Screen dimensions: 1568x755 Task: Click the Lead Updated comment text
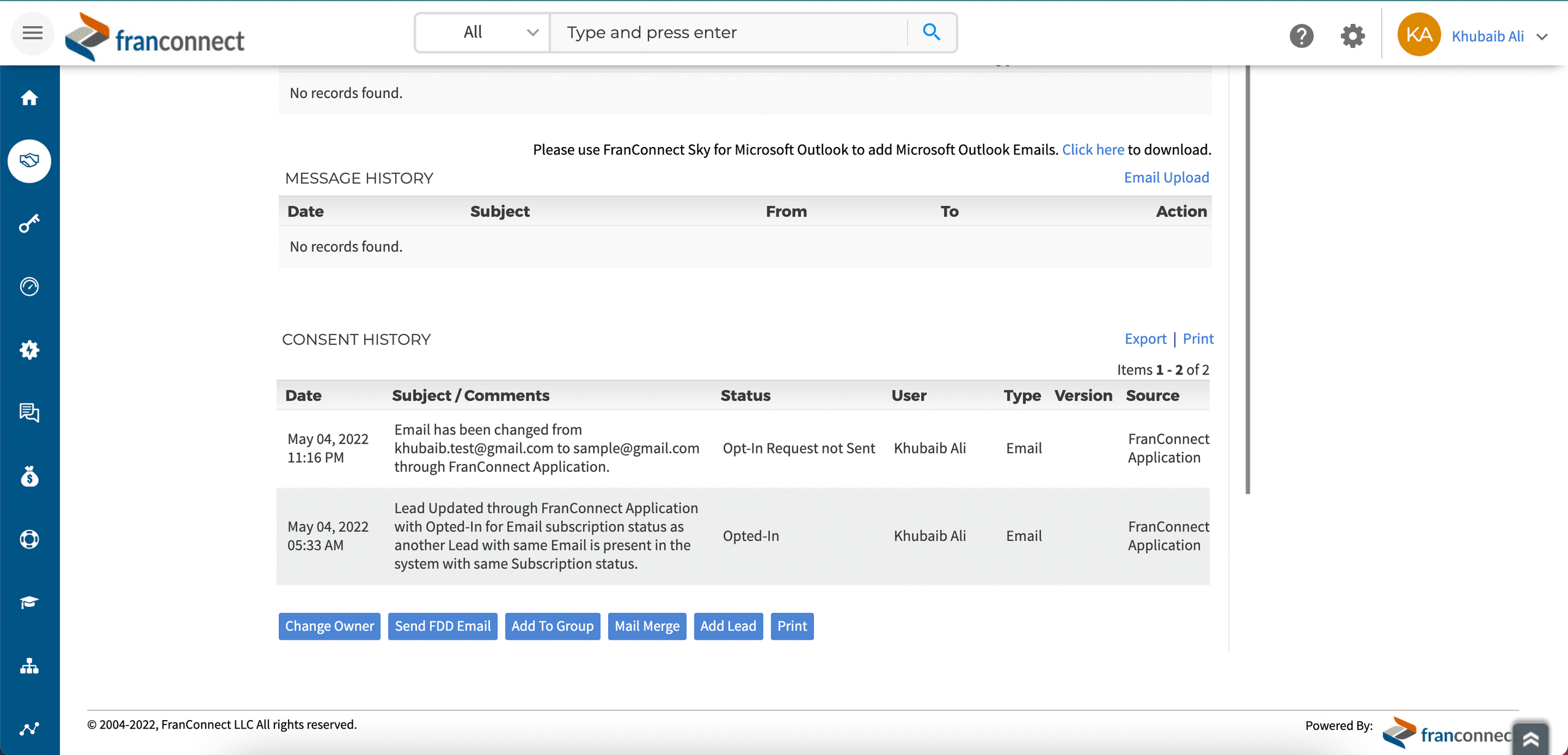tap(546, 536)
